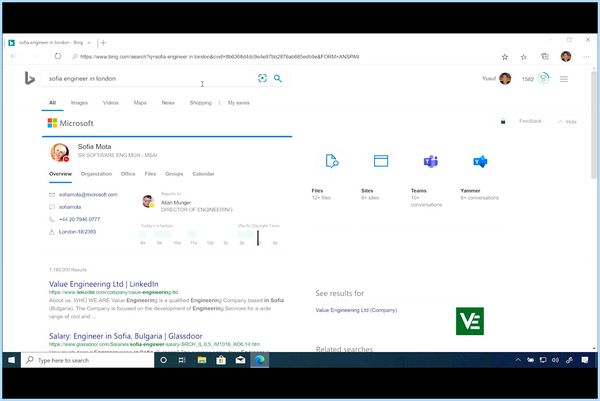Open the Yammer icon tile
The image size is (600, 401).
pyautogui.click(x=480, y=161)
